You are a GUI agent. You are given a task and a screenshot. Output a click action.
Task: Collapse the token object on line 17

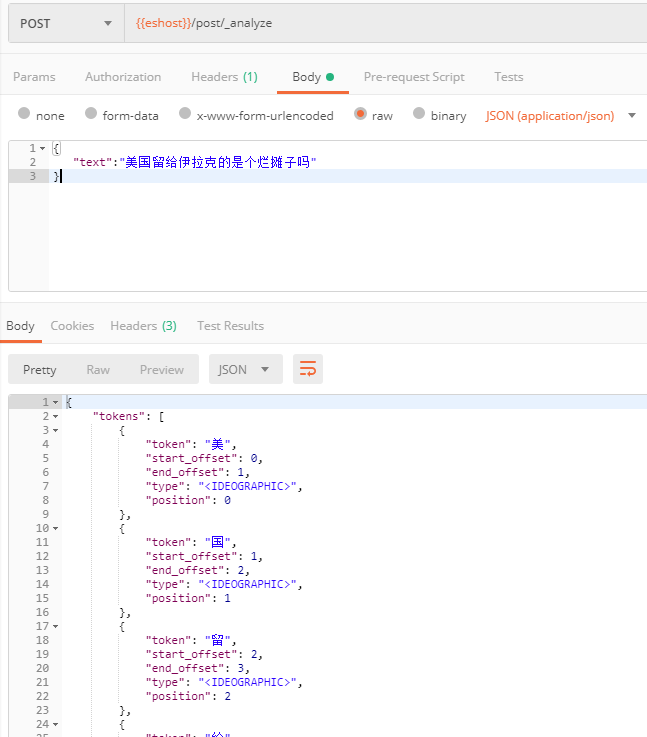tap(55, 627)
